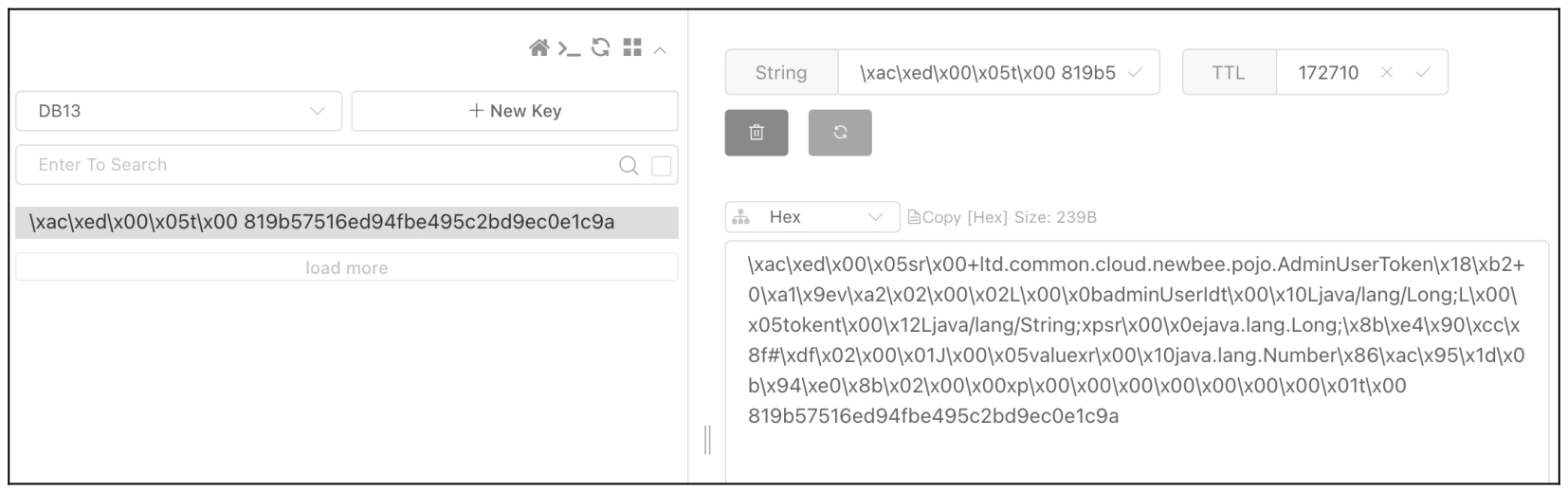The image size is (1568, 492).
Task: Click the grid view icon
Action: click(x=632, y=47)
